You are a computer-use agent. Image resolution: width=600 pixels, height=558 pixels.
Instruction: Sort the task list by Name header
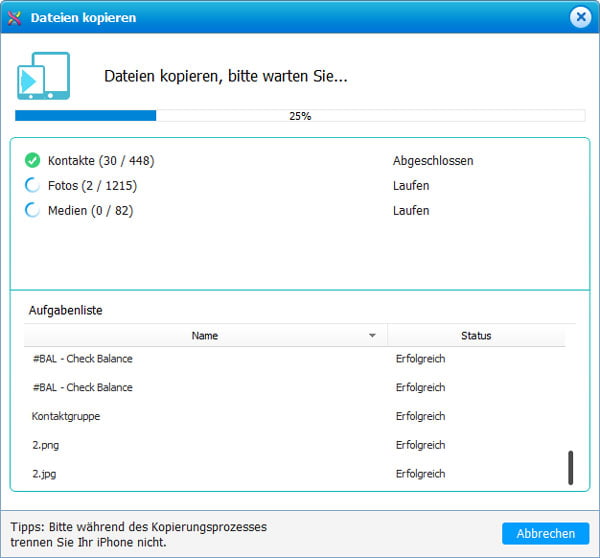coord(205,336)
